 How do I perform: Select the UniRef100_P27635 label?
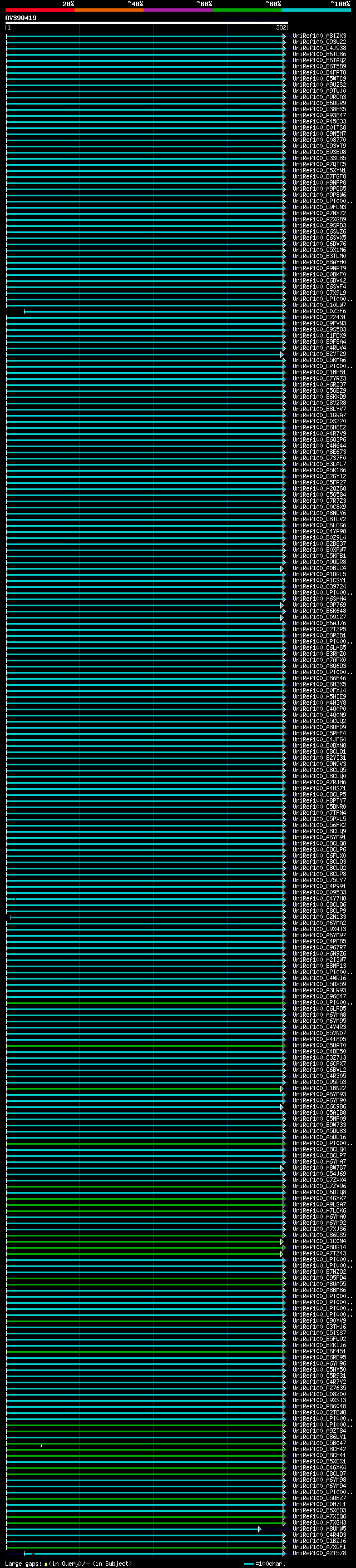pyautogui.click(x=319, y=1388)
